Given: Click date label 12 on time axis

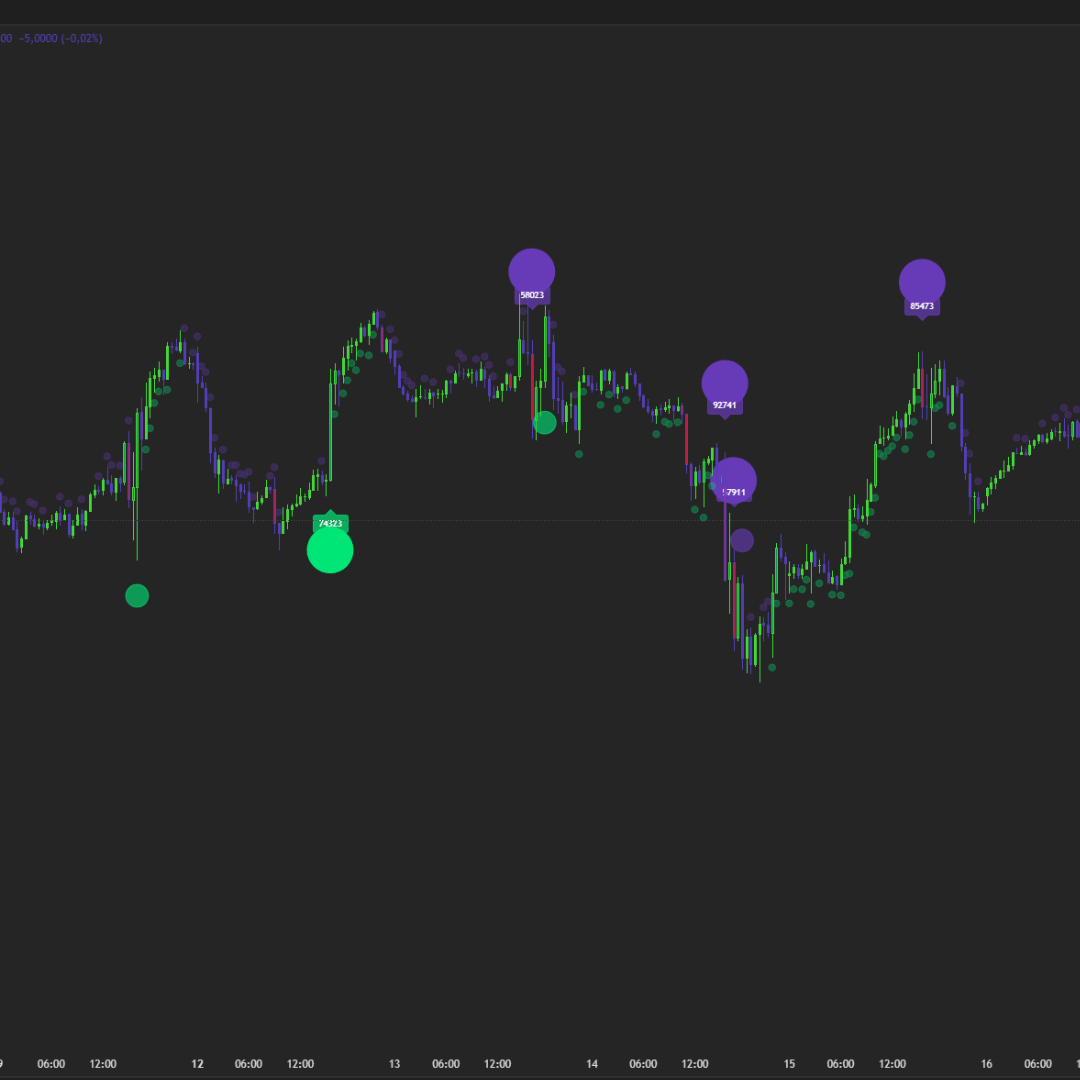Looking at the screenshot, I should click(198, 1064).
